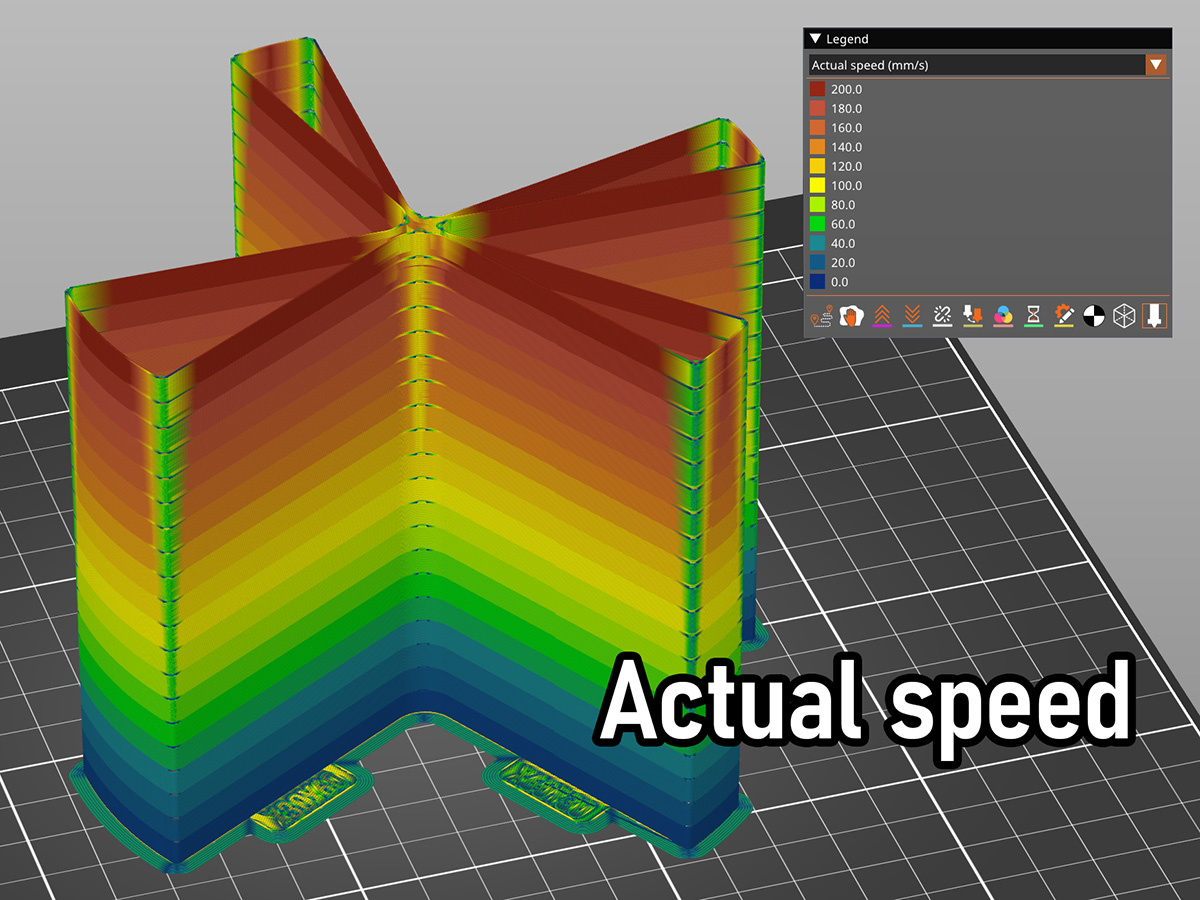Toggle color changes CMY circles icon
The image size is (1200, 900).
pyautogui.click(x=1002, y=317)
